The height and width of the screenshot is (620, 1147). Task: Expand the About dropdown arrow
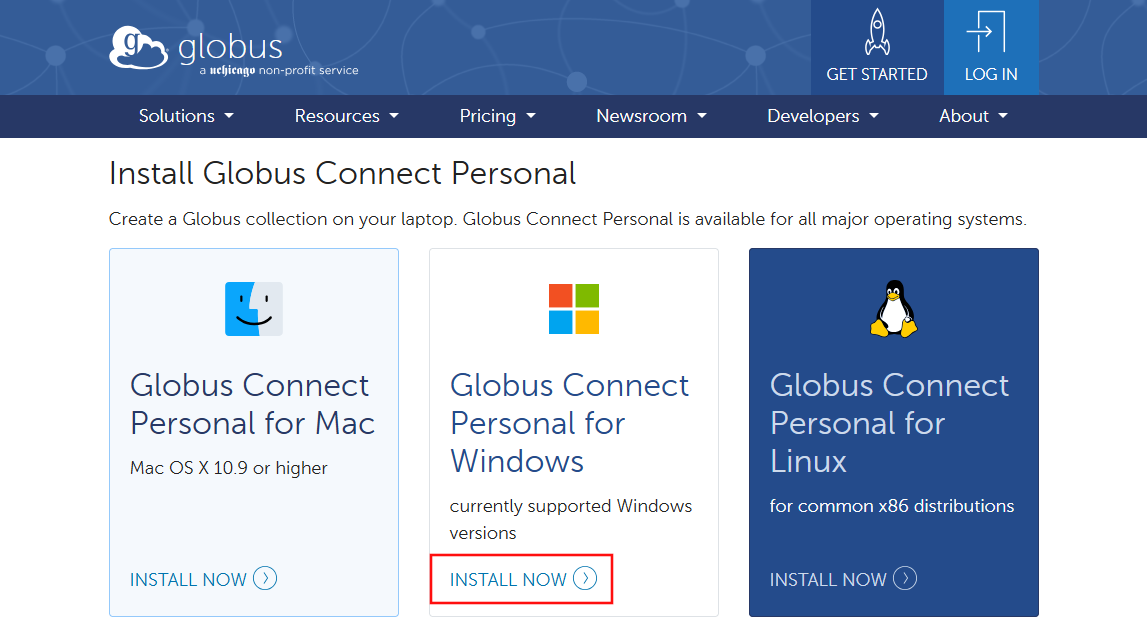coord(1003,116)
